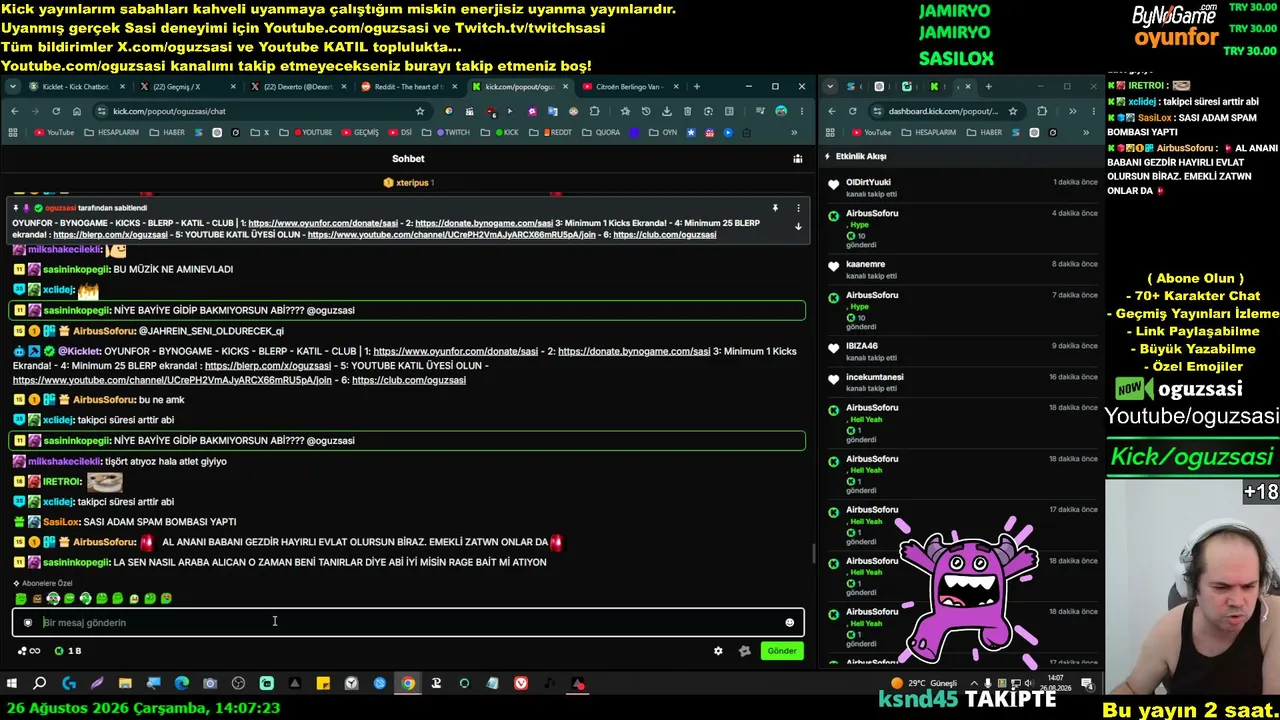Open the Kicks balance indicator showing 1 B
This screenshot has height=720, width=1280.
(x=68, y=651)
